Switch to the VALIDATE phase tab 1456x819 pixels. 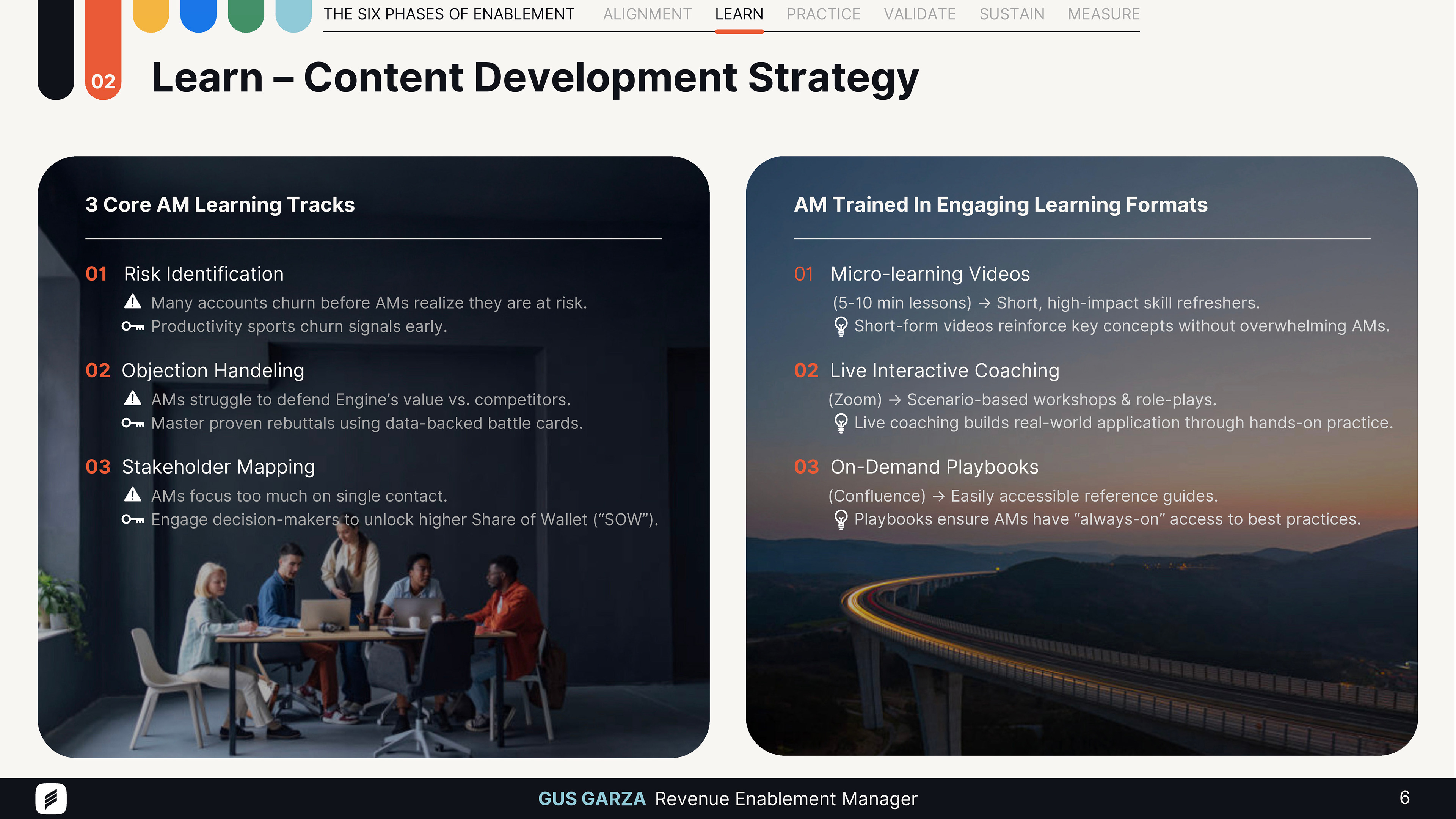pos(919,14)
